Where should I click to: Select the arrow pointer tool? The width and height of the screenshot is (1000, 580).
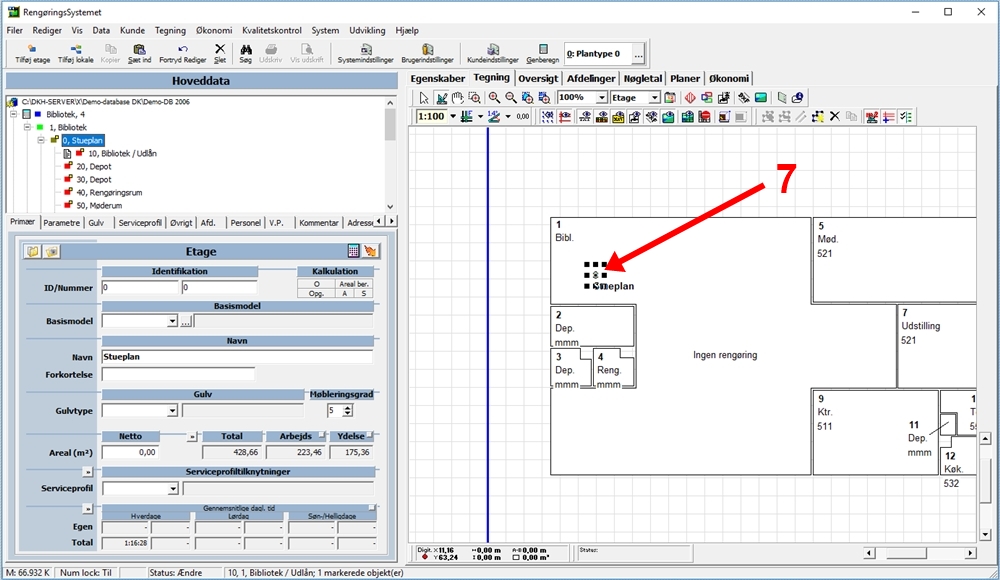(x=424, y=98)
